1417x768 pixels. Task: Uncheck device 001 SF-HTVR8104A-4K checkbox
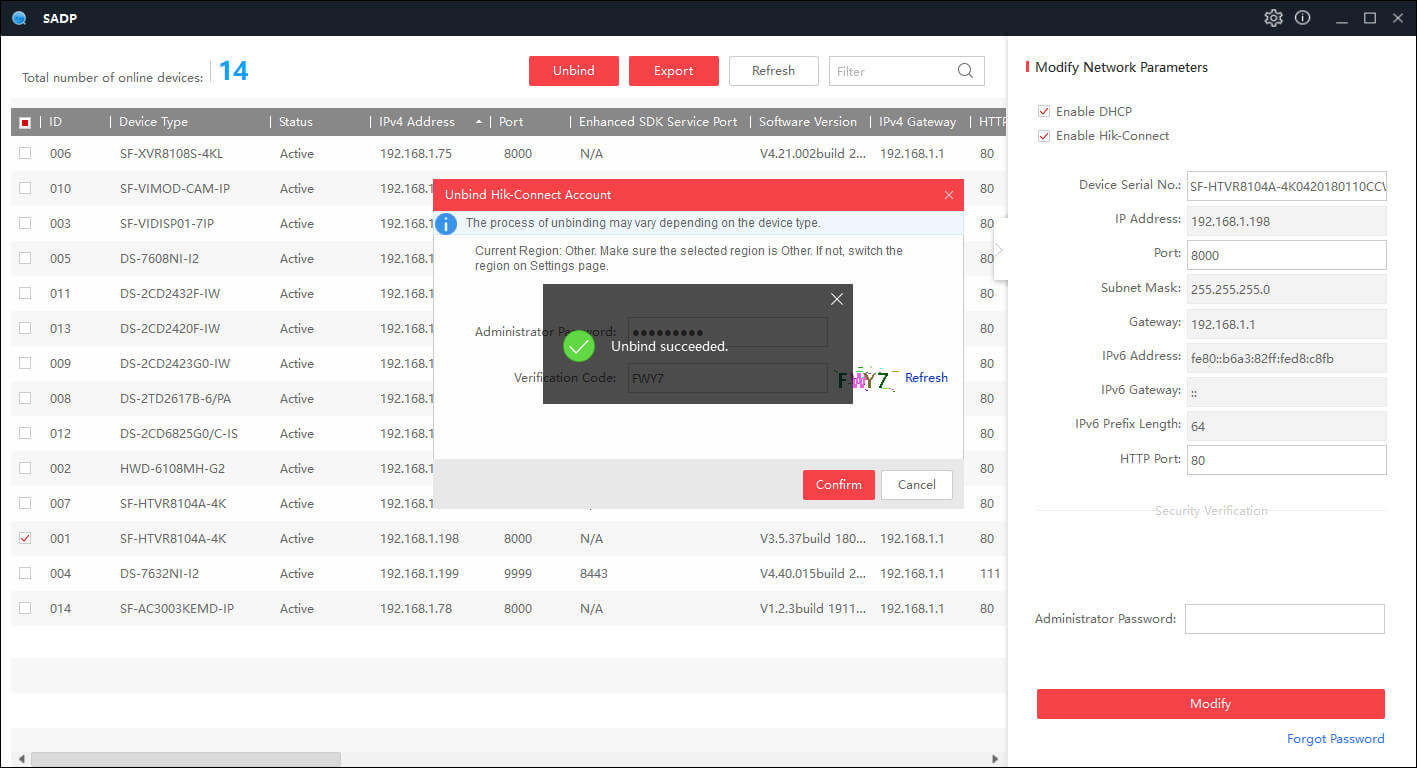pyautogui.click(x=25, y=538)
